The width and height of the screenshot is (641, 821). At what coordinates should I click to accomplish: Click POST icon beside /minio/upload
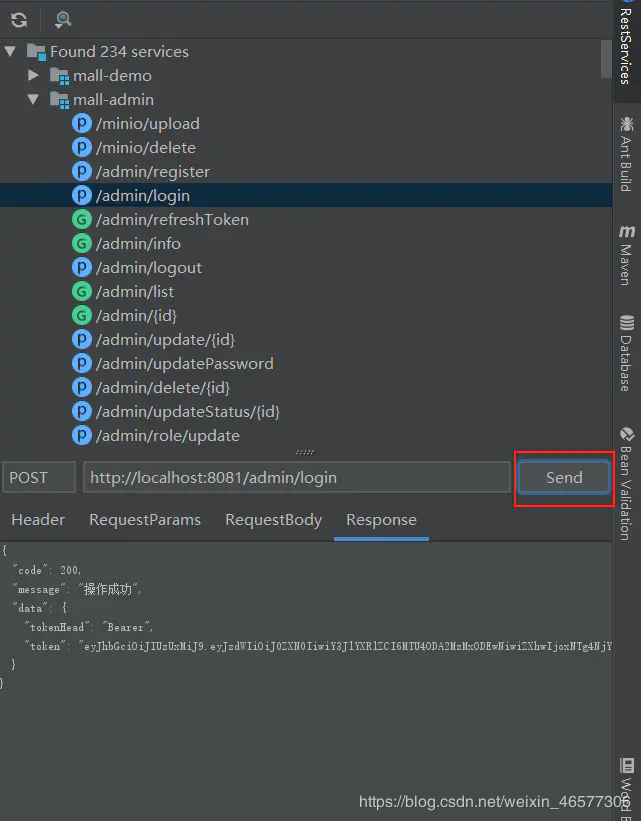tap(81, 124)
